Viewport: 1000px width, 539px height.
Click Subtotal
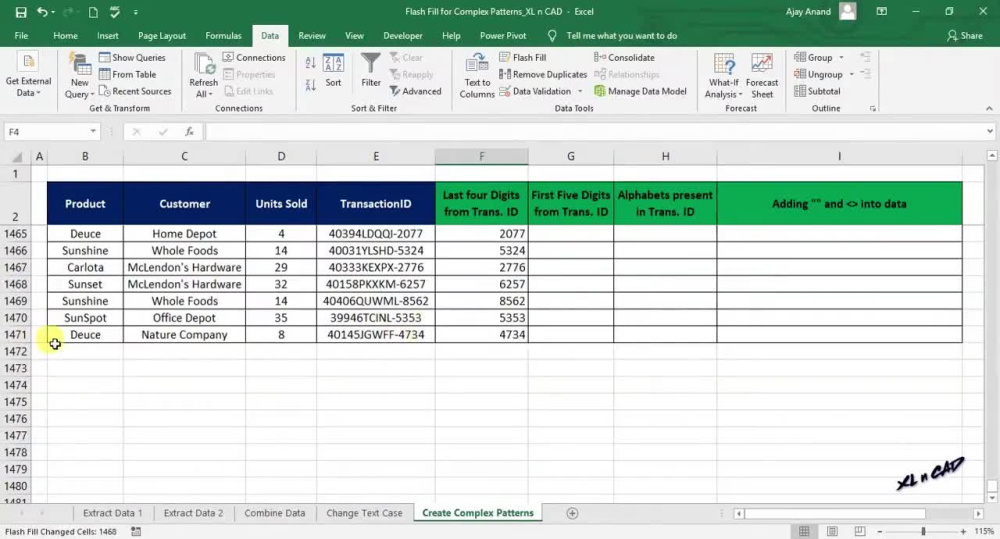point(818,91)
